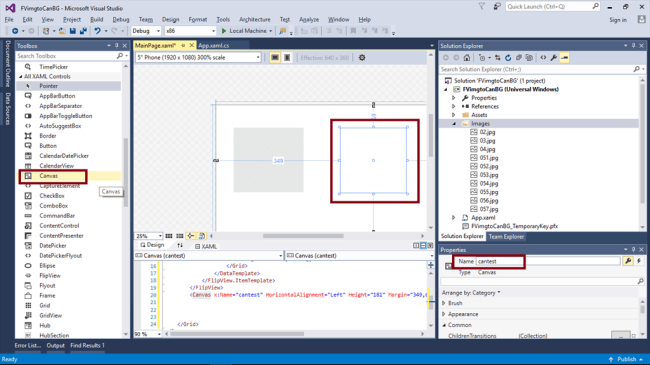Click Collapse All in Solution Explorer

pyautogui.click(x=519, y=58)
